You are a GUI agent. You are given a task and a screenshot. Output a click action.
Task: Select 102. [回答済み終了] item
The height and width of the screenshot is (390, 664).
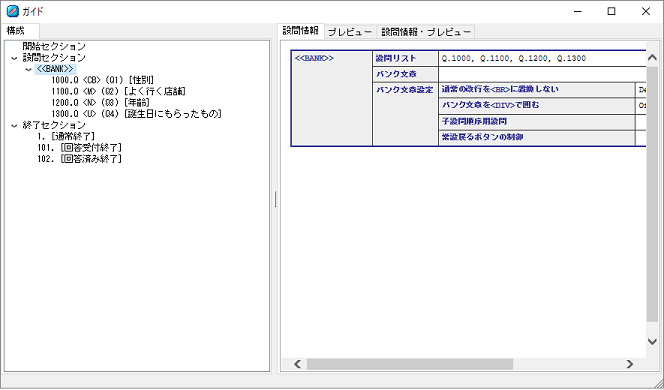tap(80, 159)
